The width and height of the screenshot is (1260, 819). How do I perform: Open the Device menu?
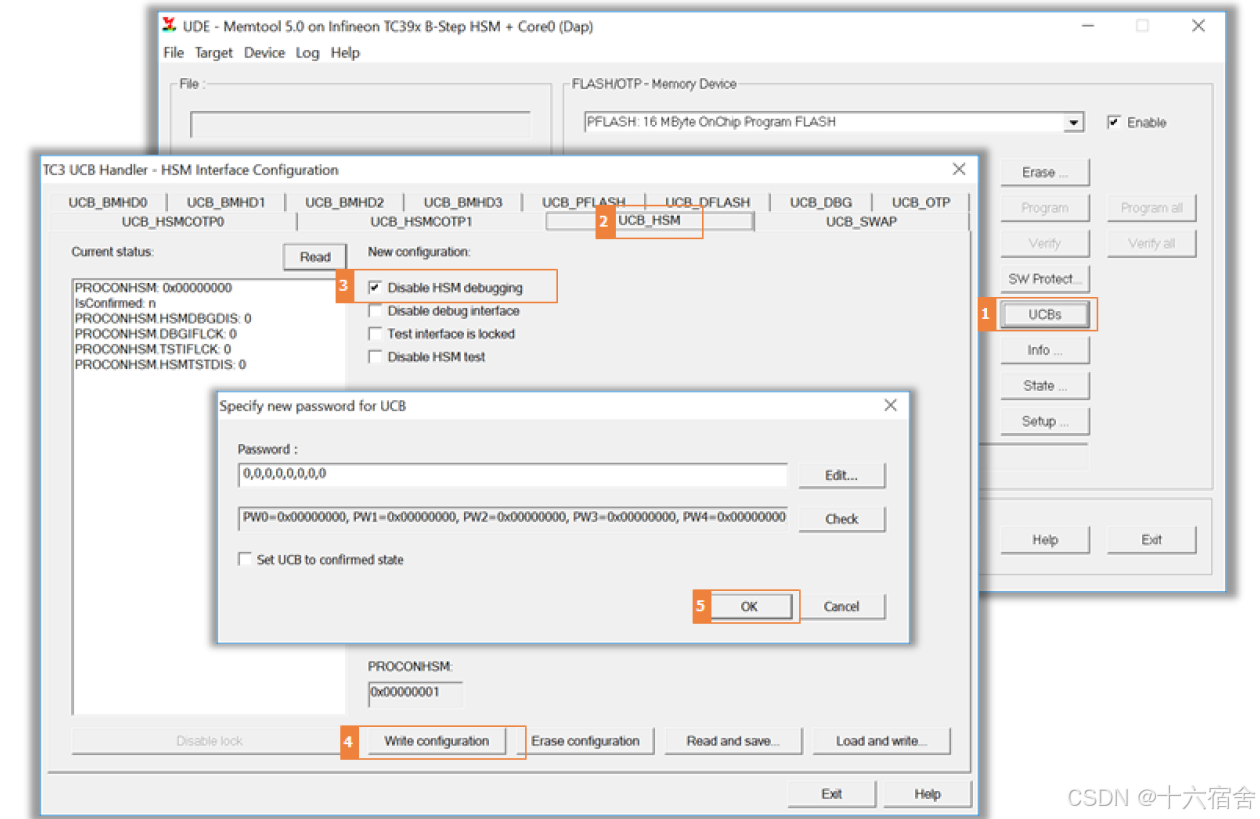[x=264, y=52]
